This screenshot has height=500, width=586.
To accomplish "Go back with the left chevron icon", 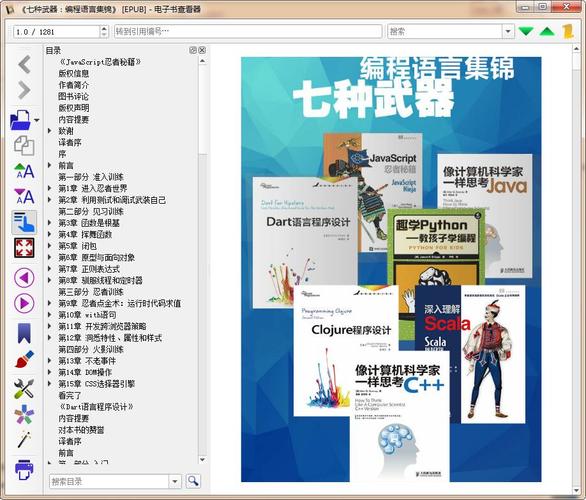I will [x=24, y=64].
